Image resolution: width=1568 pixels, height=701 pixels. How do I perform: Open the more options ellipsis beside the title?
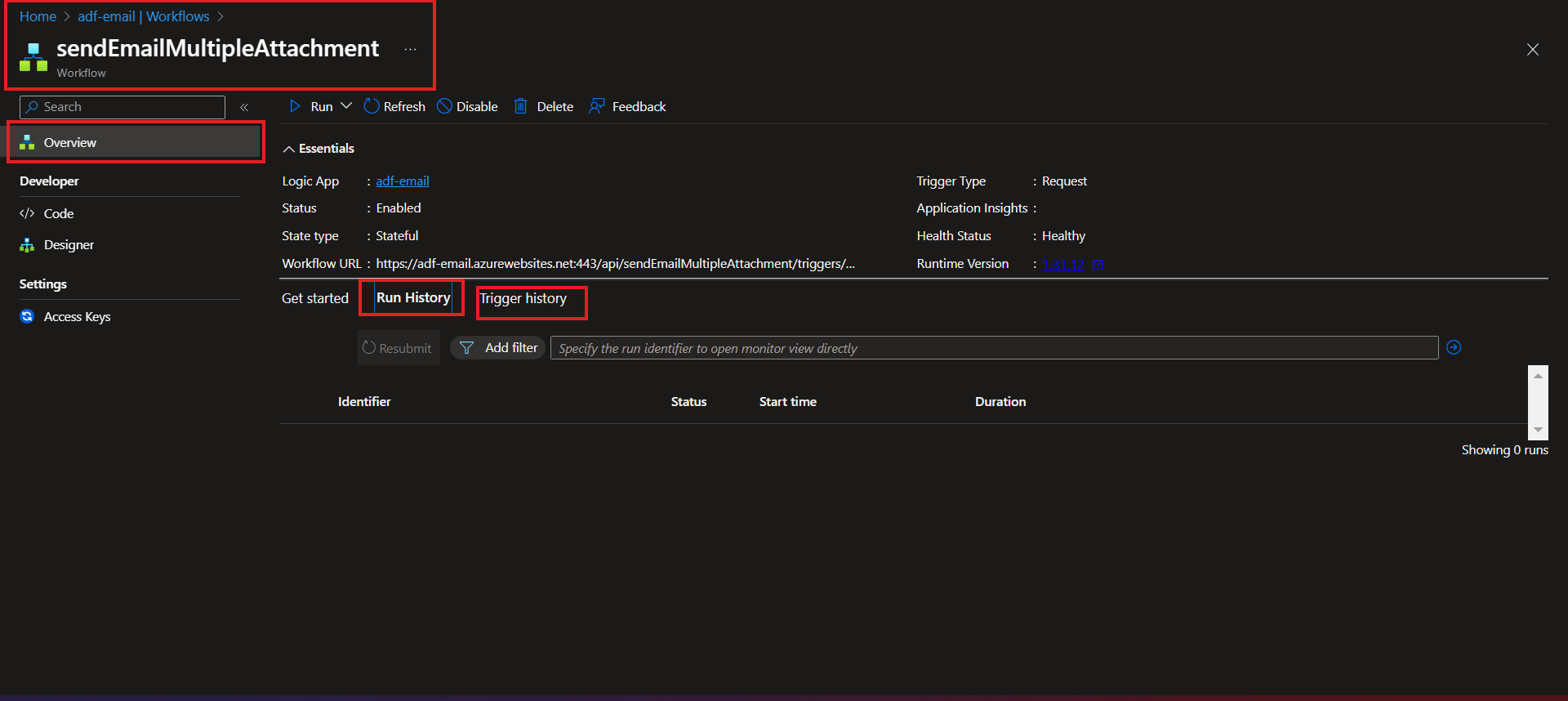point(410,49)
